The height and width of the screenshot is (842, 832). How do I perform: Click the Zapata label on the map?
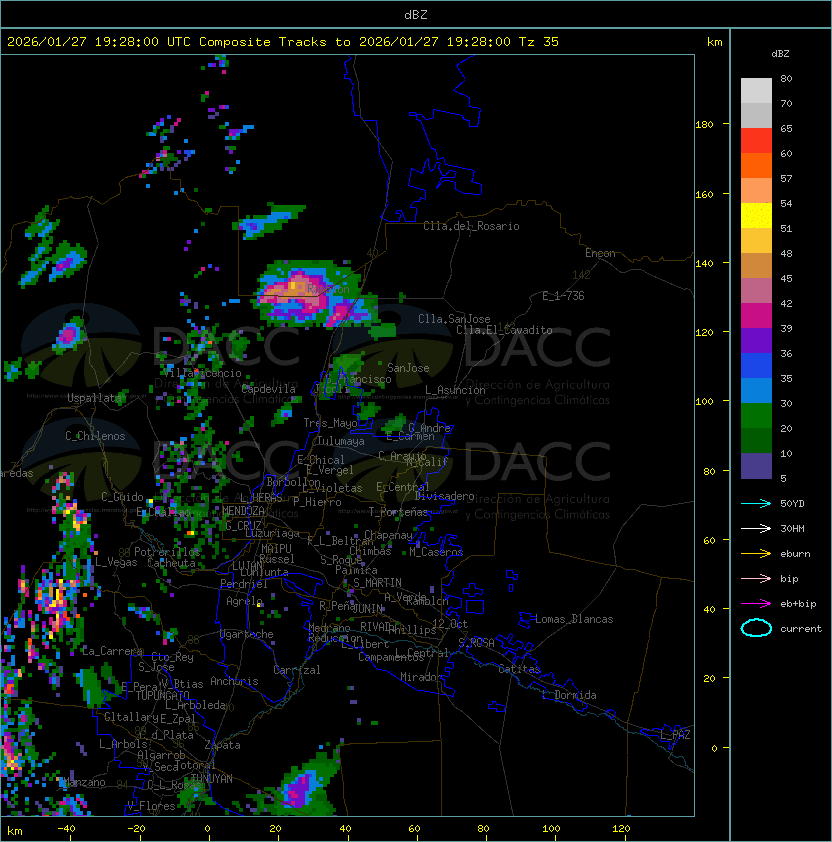click(x=222, y=745)
